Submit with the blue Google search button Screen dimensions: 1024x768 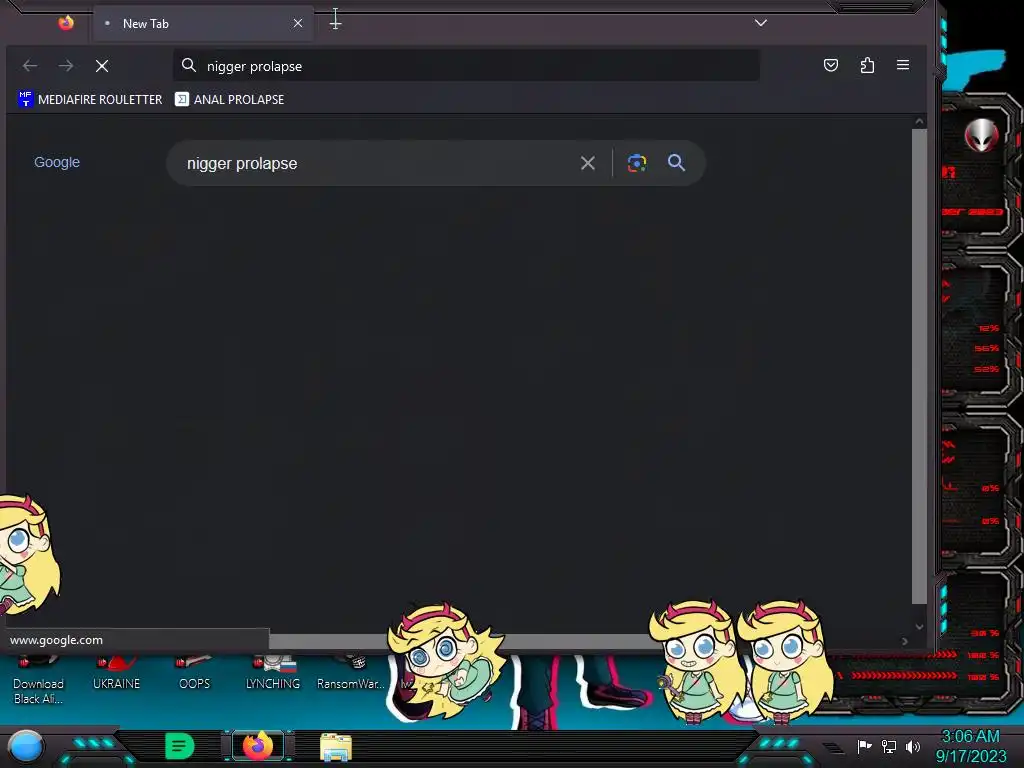pos(677,163)
